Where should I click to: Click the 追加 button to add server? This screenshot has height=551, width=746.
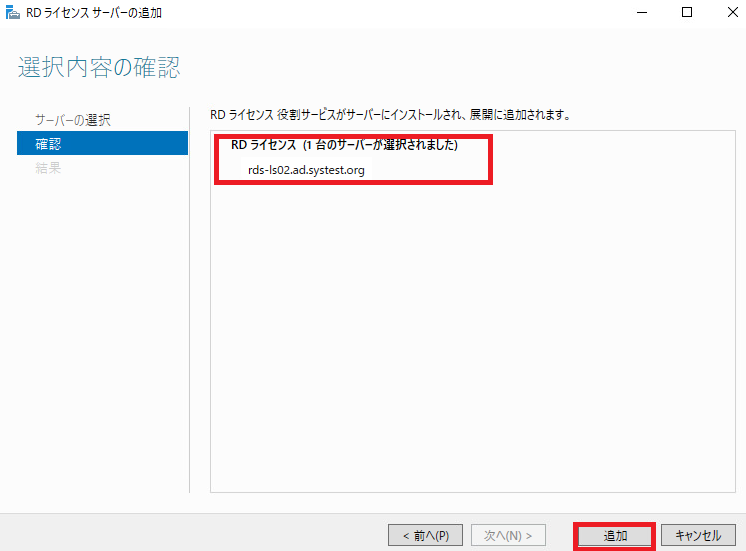pyautogui.click(x=615, y=536)
